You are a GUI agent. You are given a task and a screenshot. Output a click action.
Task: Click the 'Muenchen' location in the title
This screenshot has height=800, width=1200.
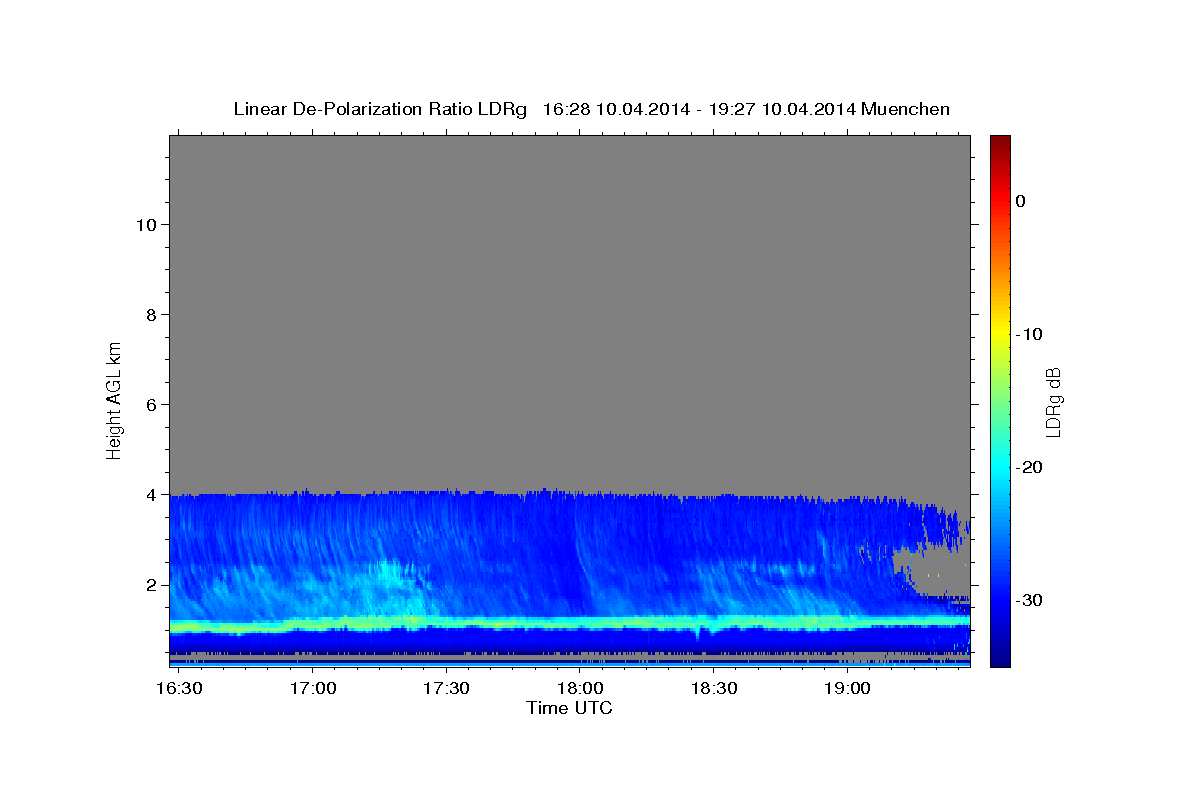906,109
